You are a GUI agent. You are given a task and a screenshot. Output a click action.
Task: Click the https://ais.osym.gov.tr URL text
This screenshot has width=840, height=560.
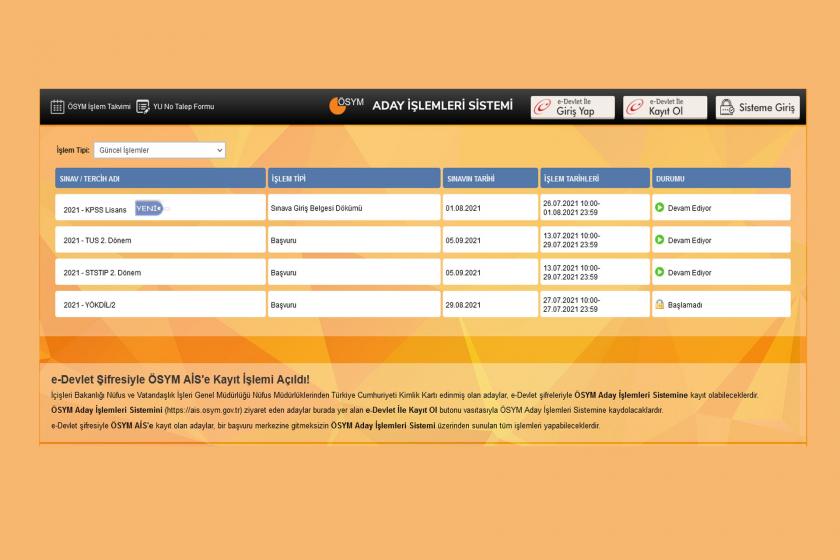203,410
